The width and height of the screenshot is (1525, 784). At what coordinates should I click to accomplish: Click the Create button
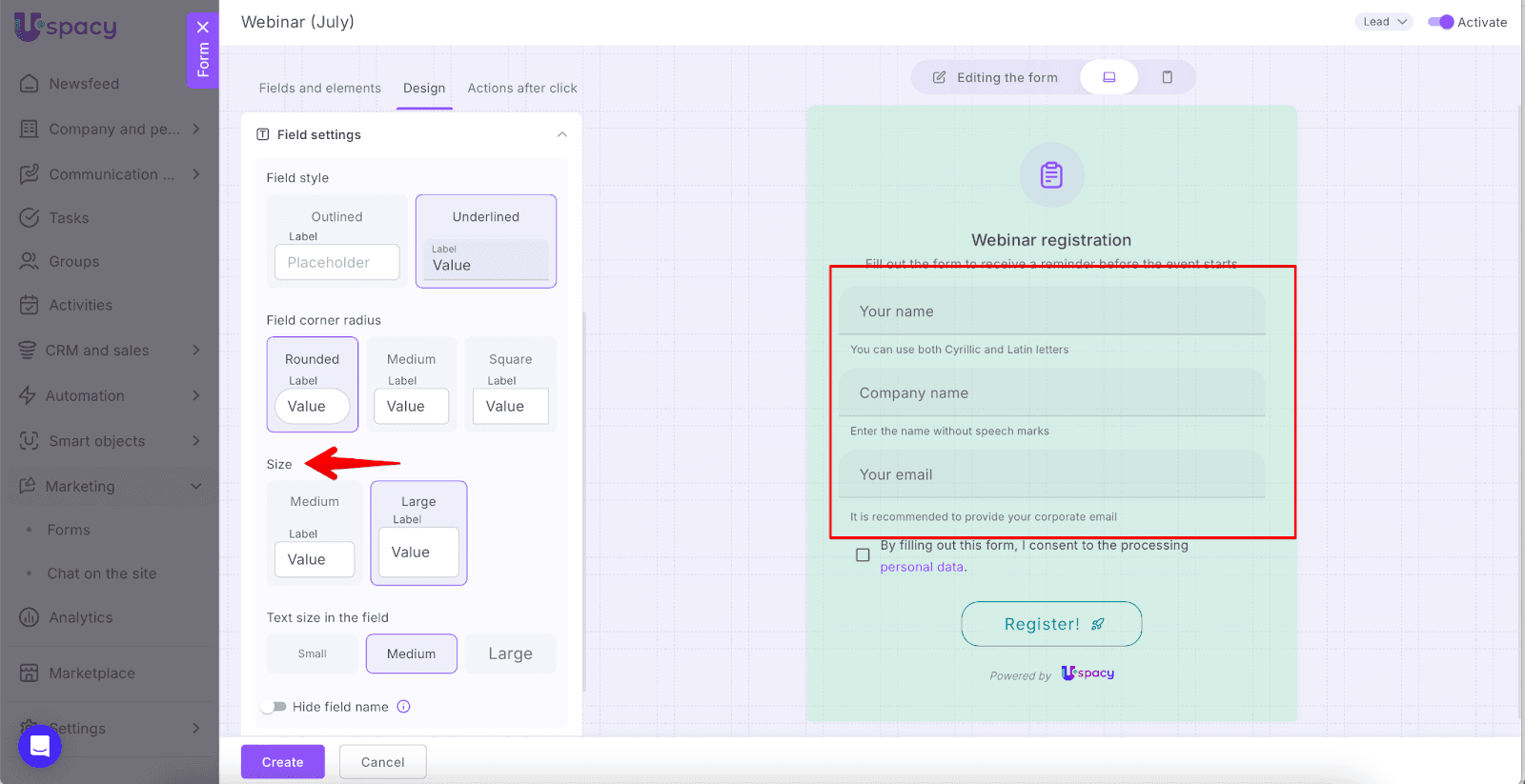point(282,762)
